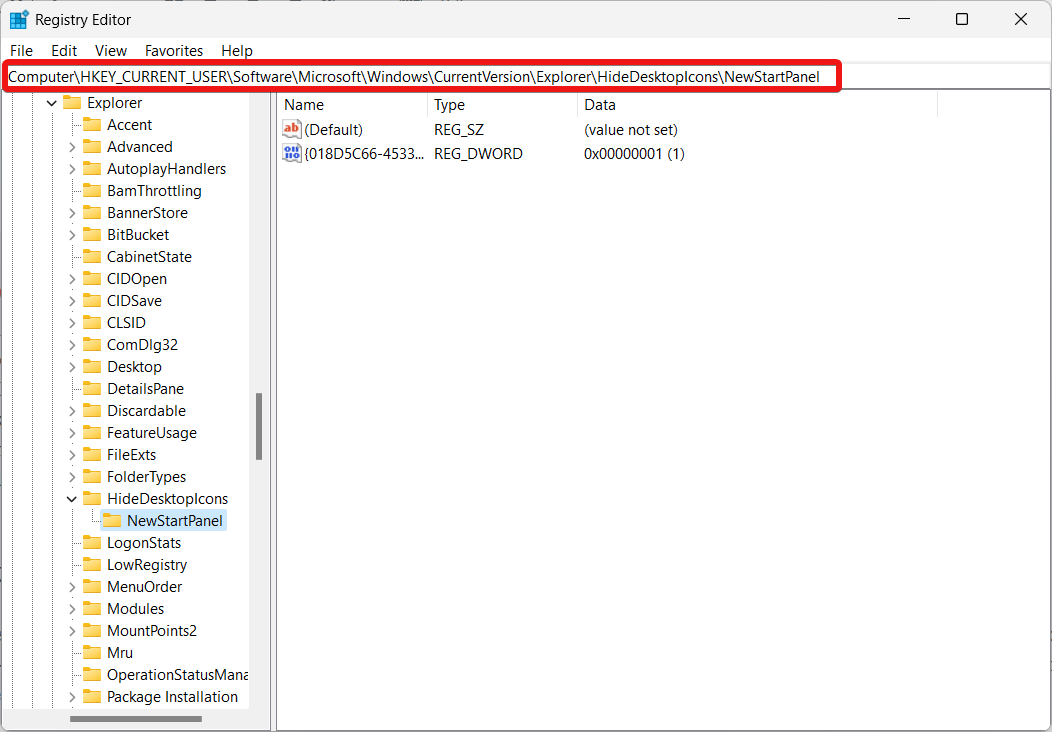1052x732 pixels.
Task: Click the Mru folder icon
Action: [92, 653]
